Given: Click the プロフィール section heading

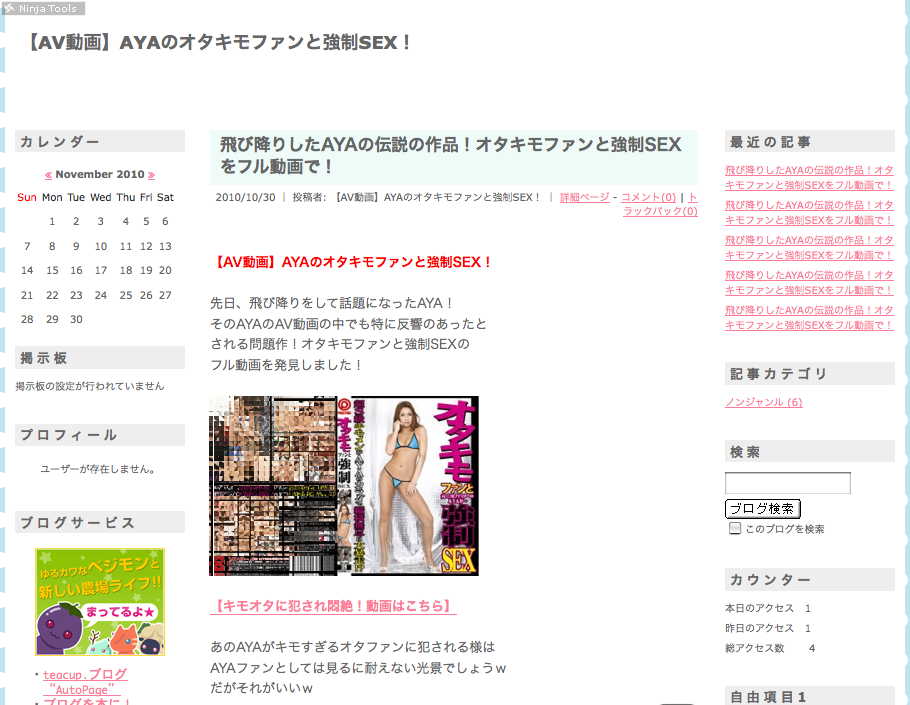Looking at the screenshot, I should coord(100,435).
